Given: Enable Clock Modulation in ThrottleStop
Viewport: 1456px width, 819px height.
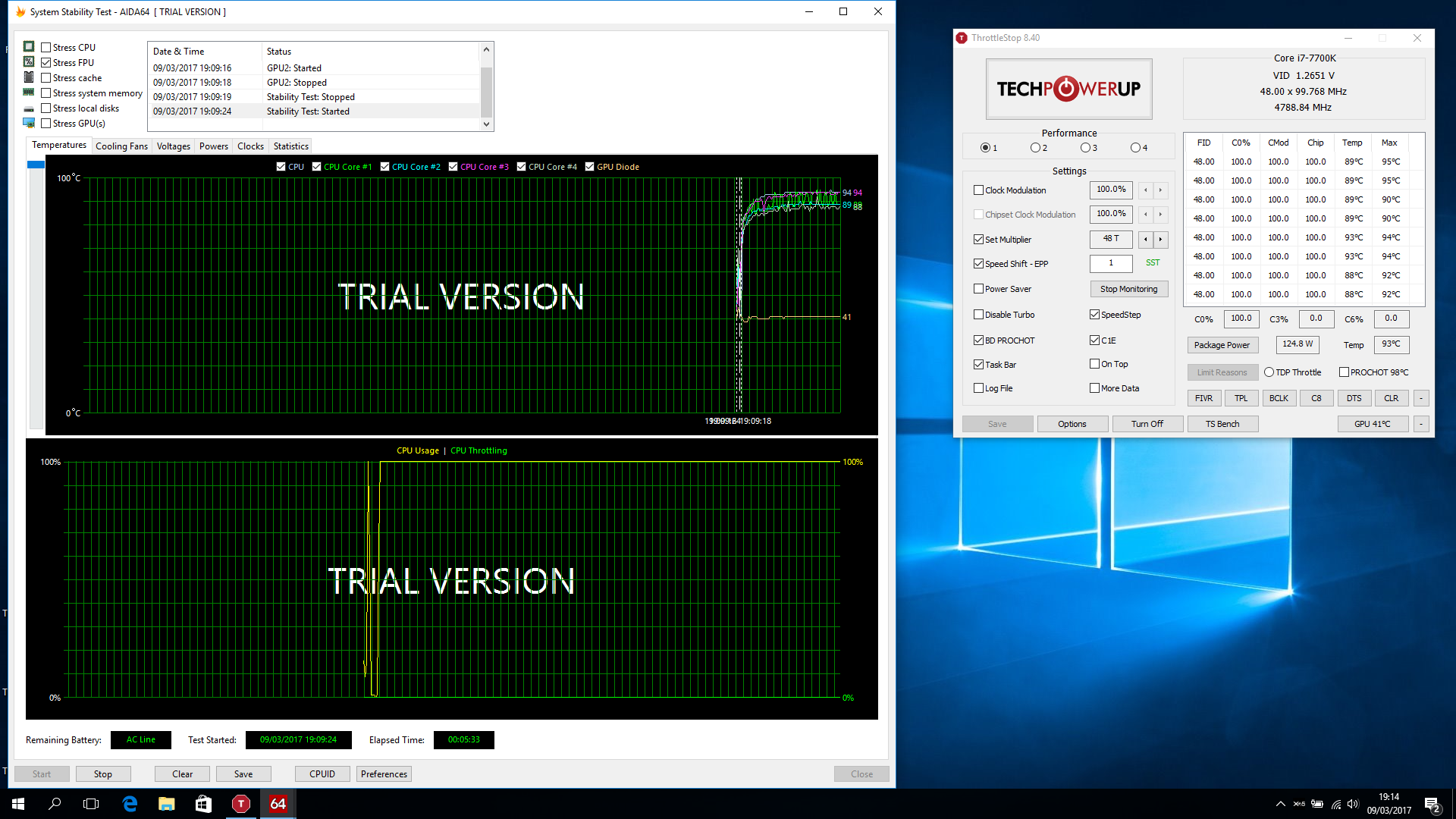Looking at the screenshot, I should point(978,190).
